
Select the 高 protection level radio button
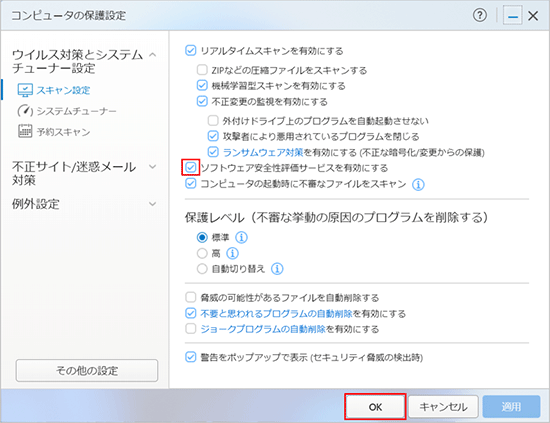coord(202,253)
